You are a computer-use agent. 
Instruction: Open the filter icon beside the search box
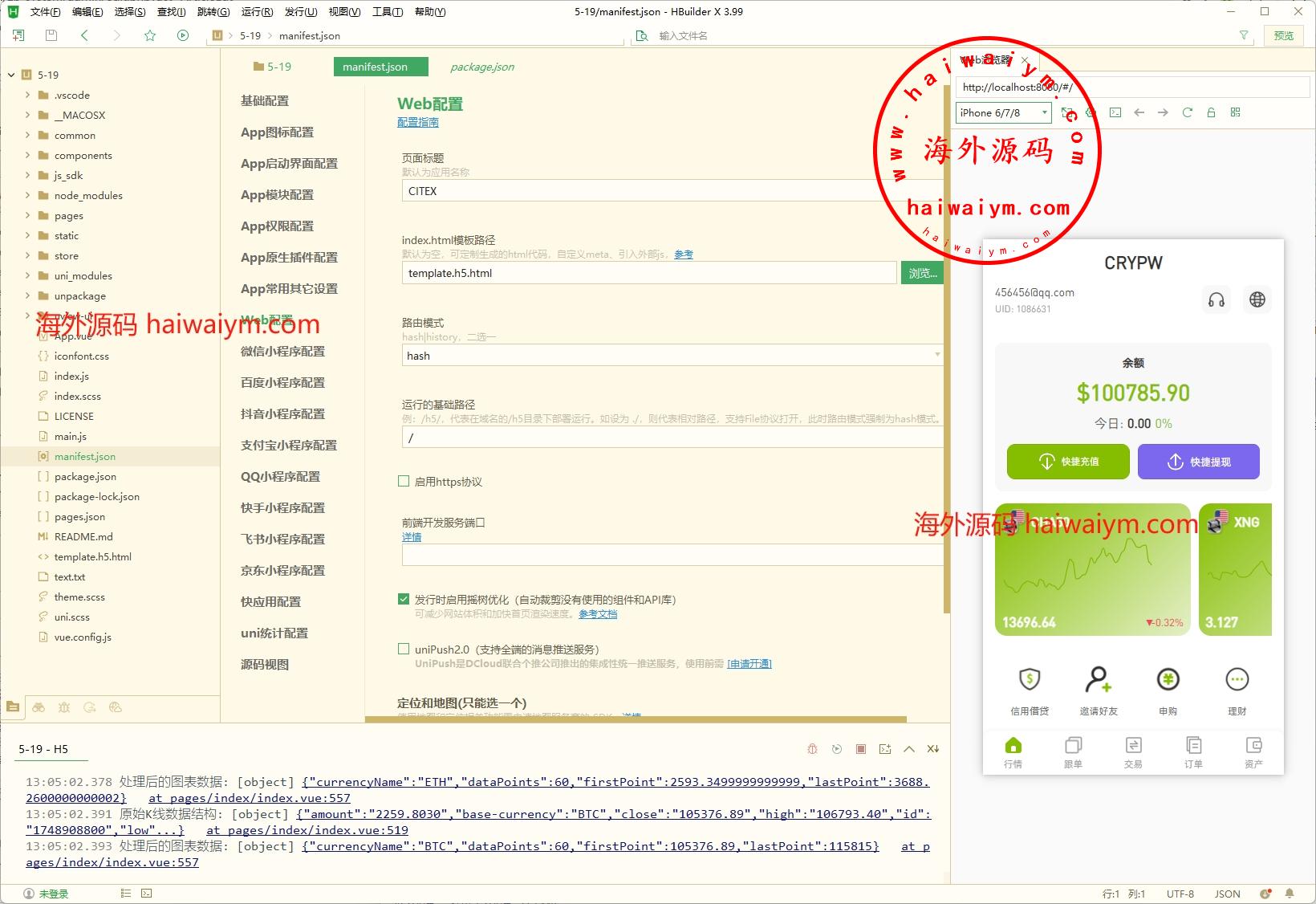point(1244,35)
